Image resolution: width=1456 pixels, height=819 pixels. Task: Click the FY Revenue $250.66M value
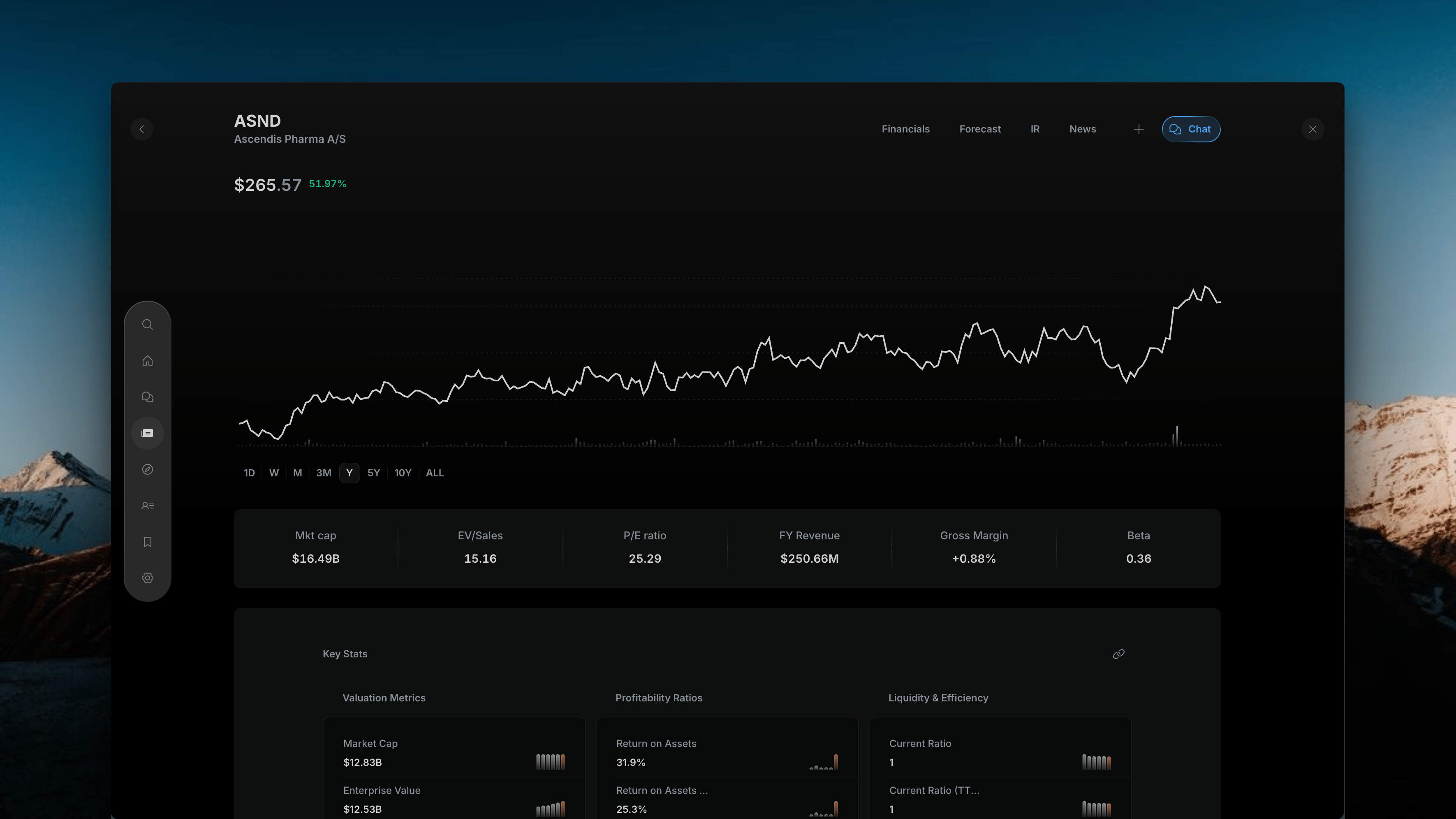(809, 559)
